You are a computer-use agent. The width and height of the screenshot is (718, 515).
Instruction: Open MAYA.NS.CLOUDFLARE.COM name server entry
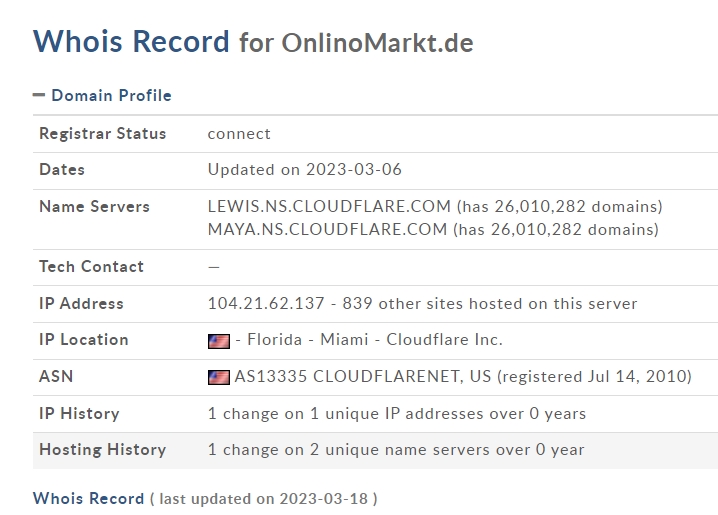(x=433, y=229)
